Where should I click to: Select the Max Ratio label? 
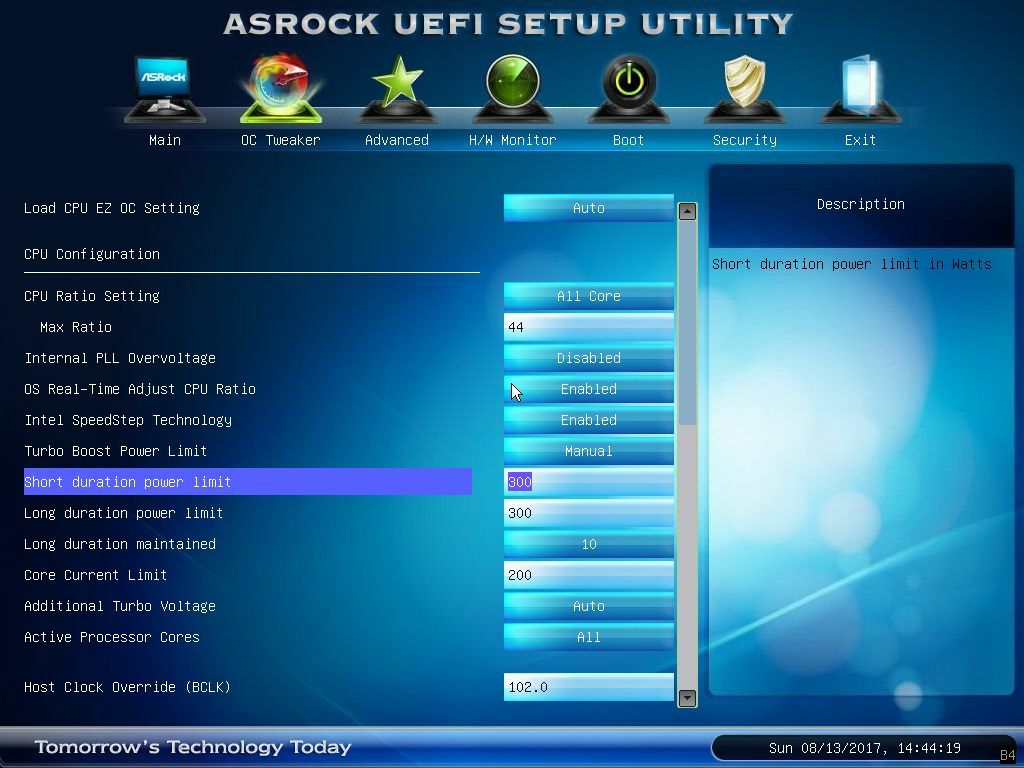click(x=76, y=327)
